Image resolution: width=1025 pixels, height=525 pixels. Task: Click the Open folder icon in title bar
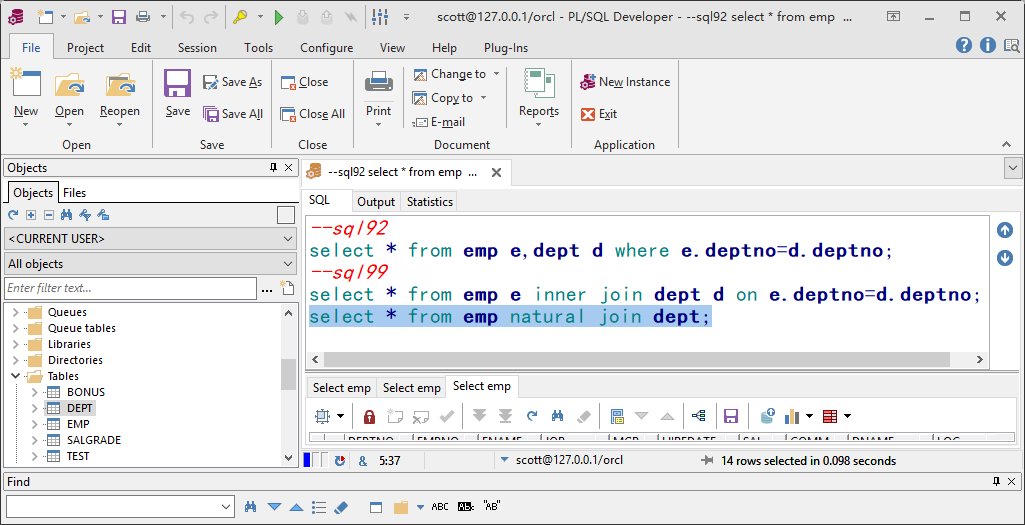pos(82,18)
